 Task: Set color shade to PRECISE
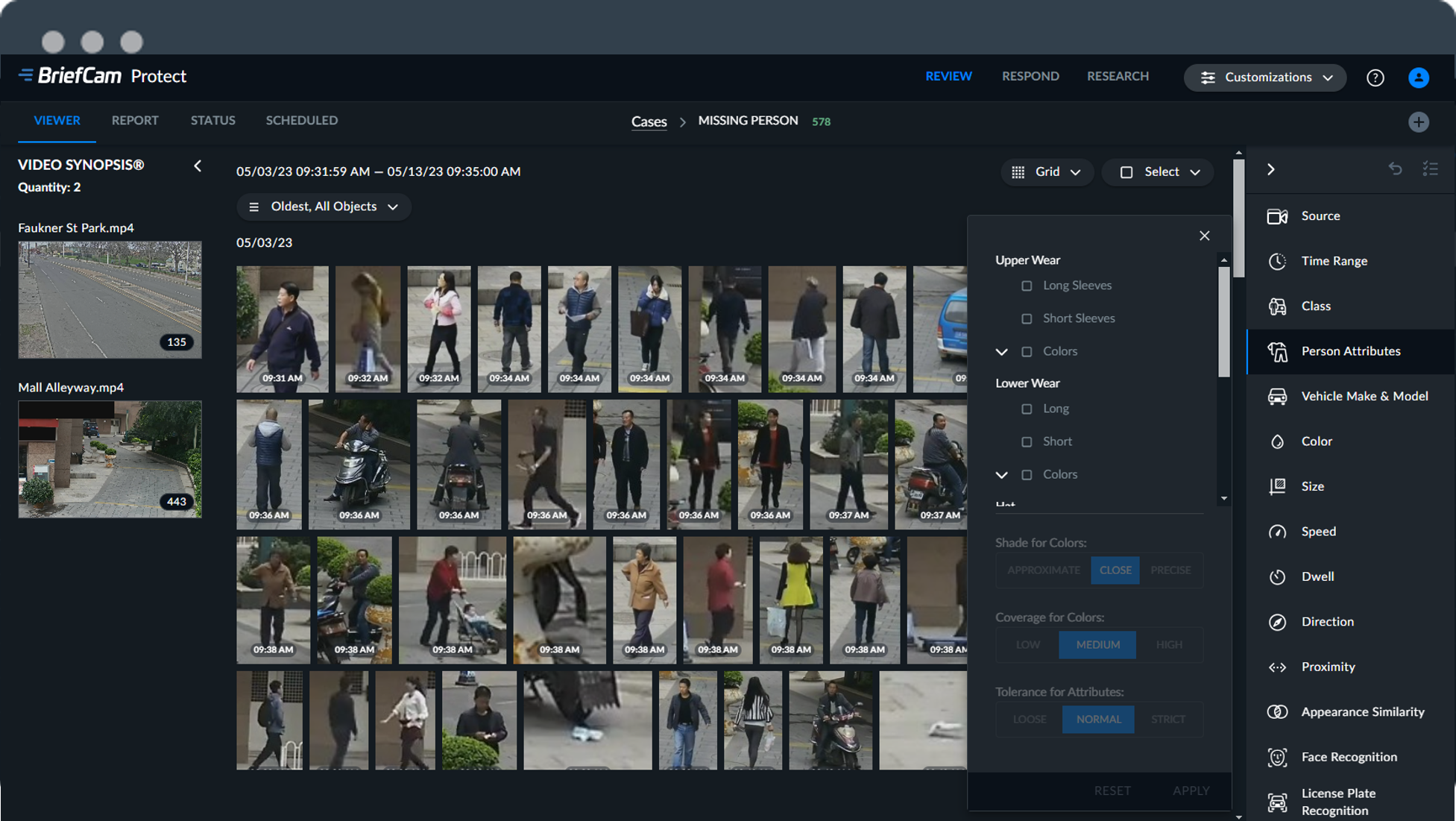(1170, 570)
